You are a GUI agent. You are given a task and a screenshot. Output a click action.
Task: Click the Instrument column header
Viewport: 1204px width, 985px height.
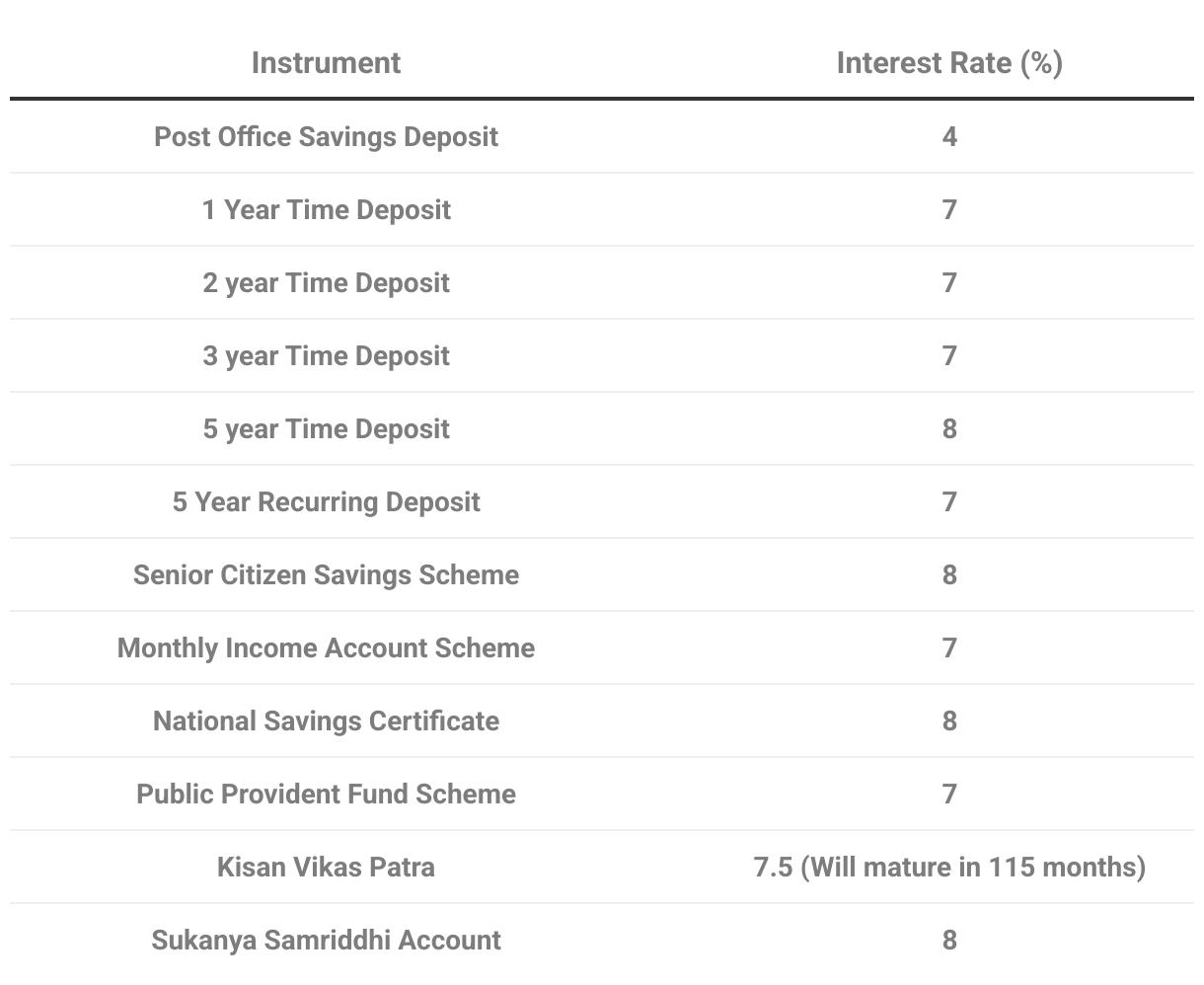326,63
